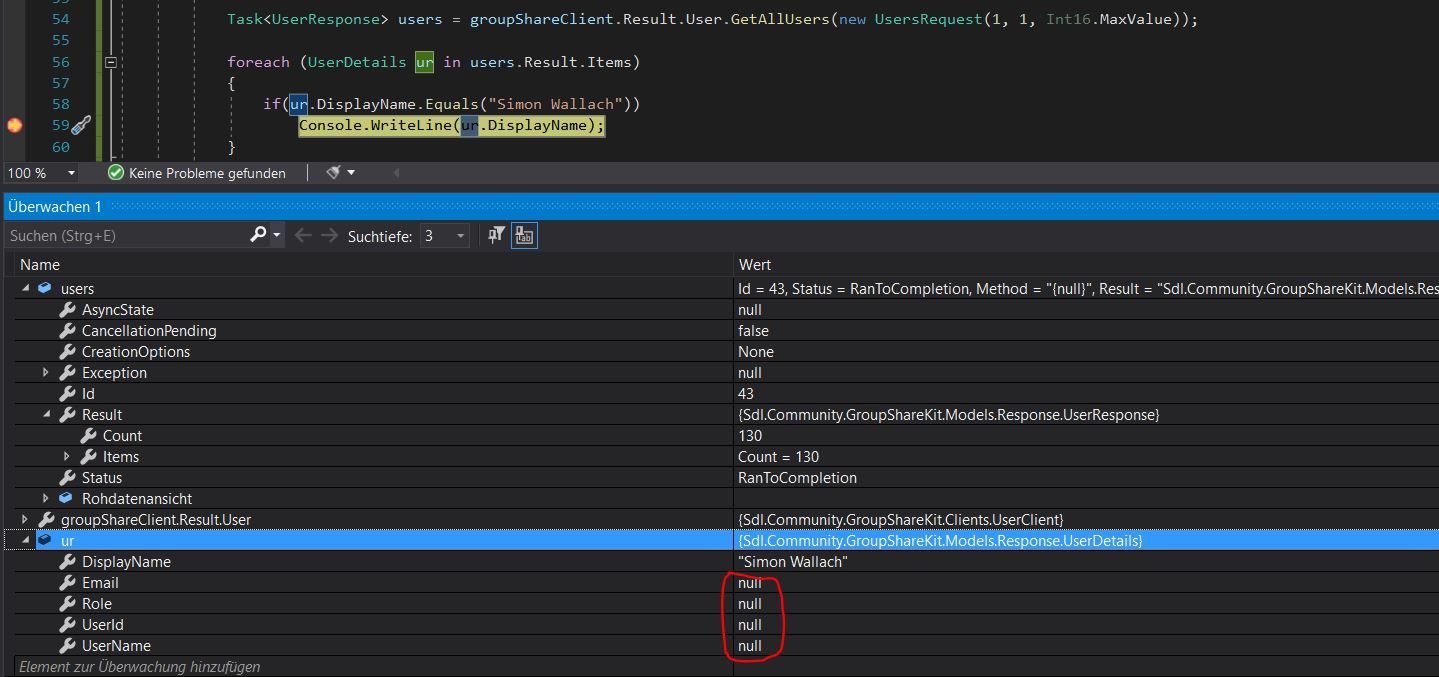This screenshot has height=677, width=1439.
Task: Click the blue cube icon of 'users'
Action: click(45, 288)
